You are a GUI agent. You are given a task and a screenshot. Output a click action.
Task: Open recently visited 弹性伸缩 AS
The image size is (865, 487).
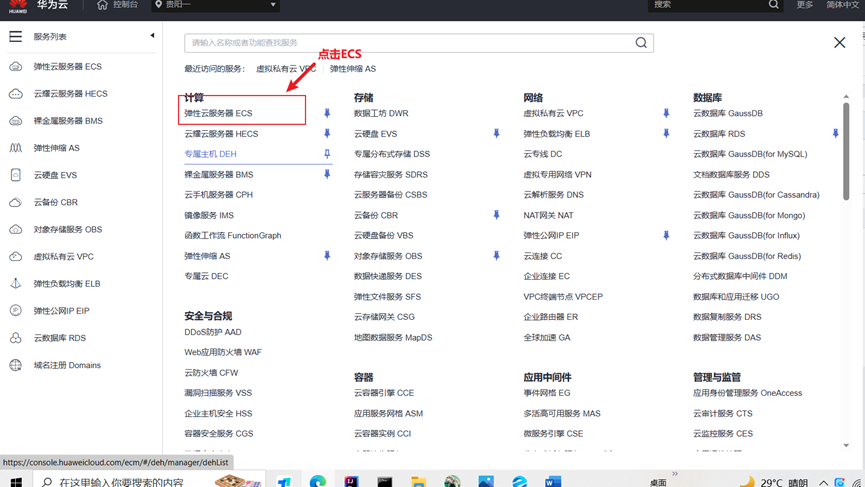353,69
